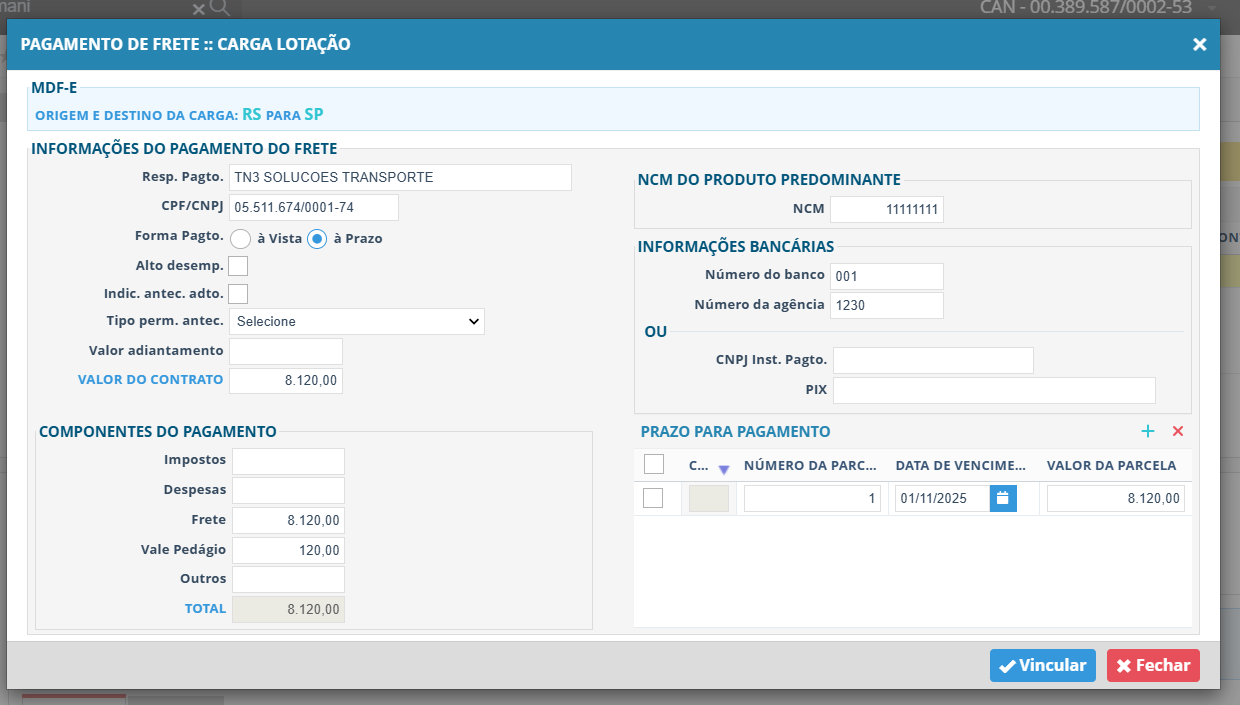
Task: Close the Pagamento de Frete dialog
Action: pyautogui.click(x=1199, y=44)
